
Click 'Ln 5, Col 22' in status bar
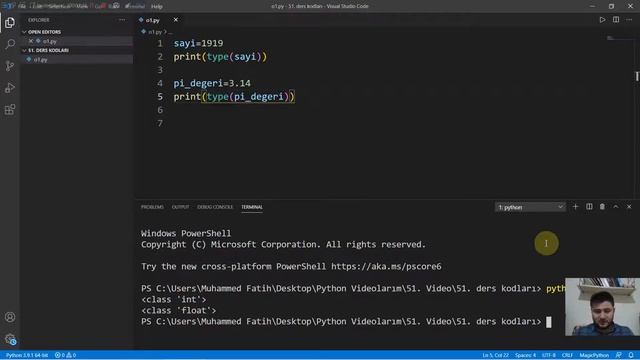click(x=496, y=355)
